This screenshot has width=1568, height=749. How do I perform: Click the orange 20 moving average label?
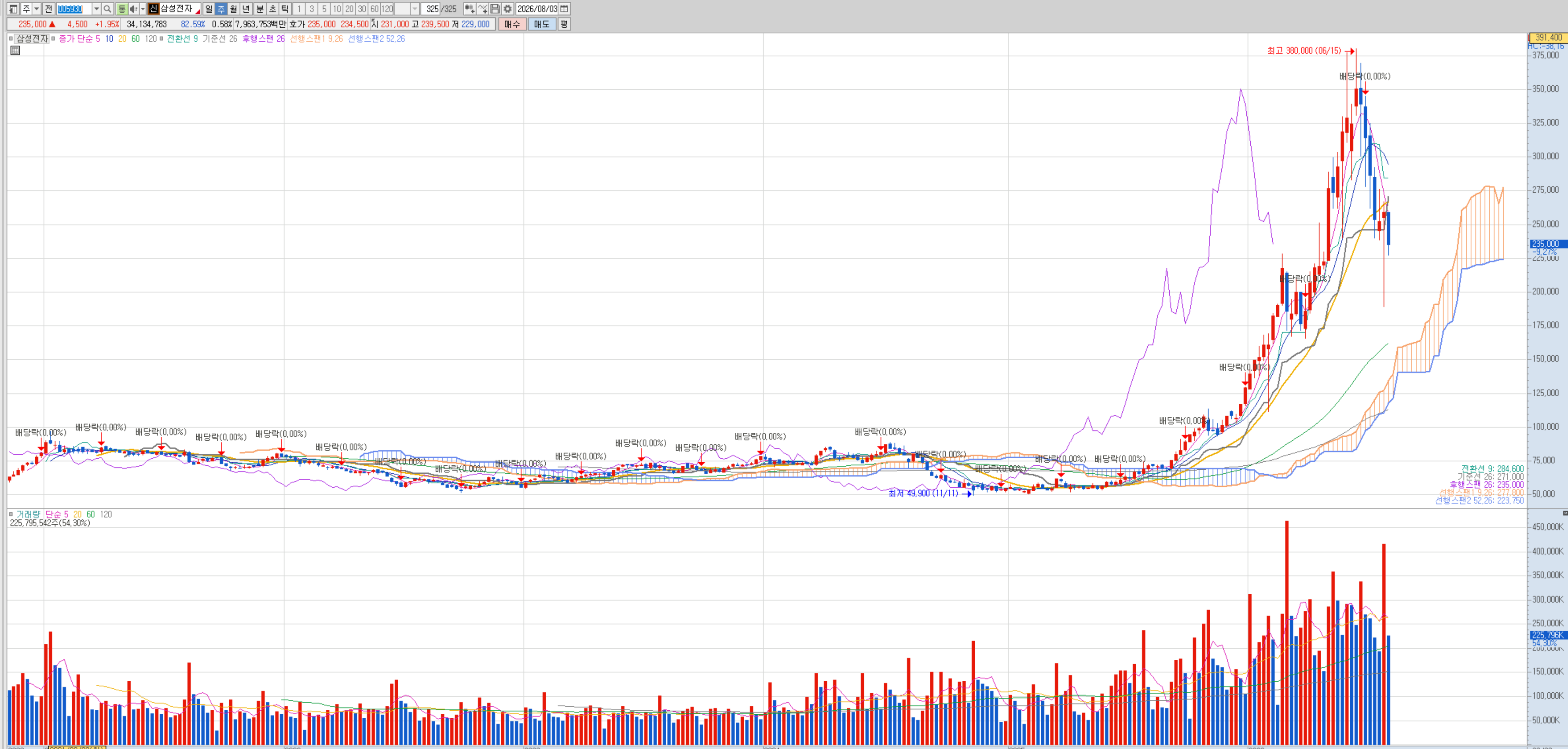pyautogui.click(x=122, y=38)
